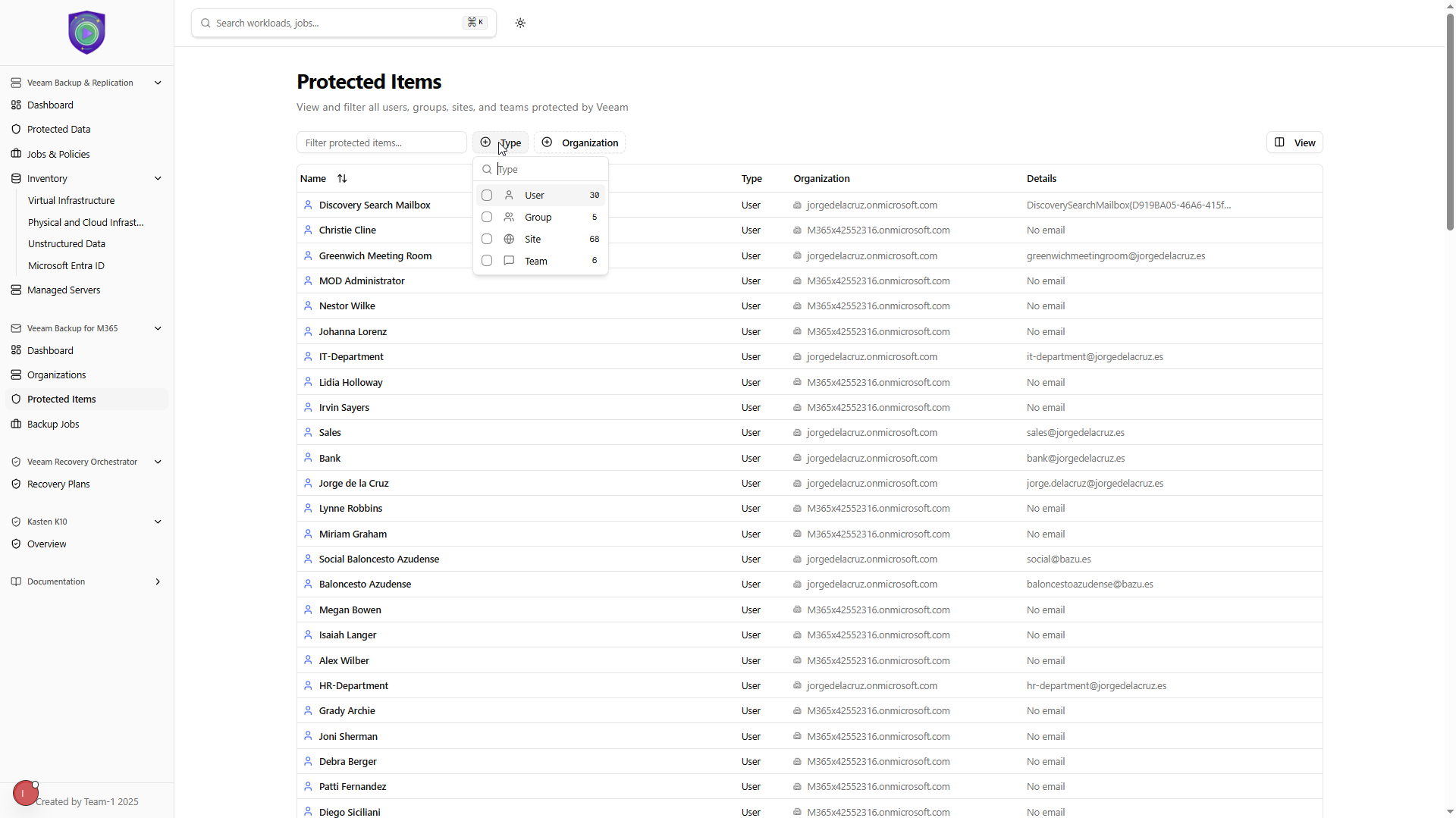Collapse the Inventory sidebar group
1456x818 pixels.
(158, 179)
